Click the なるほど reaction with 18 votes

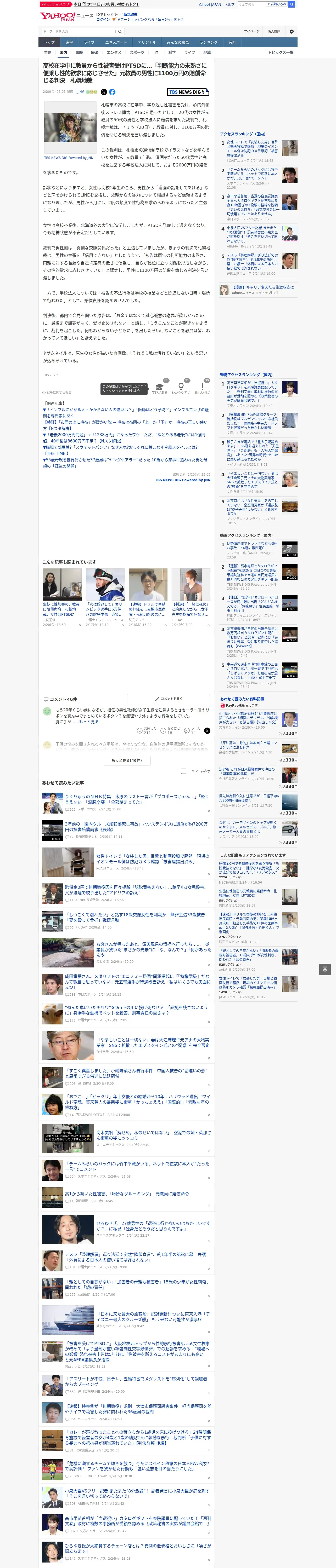(x=170, y=730)
